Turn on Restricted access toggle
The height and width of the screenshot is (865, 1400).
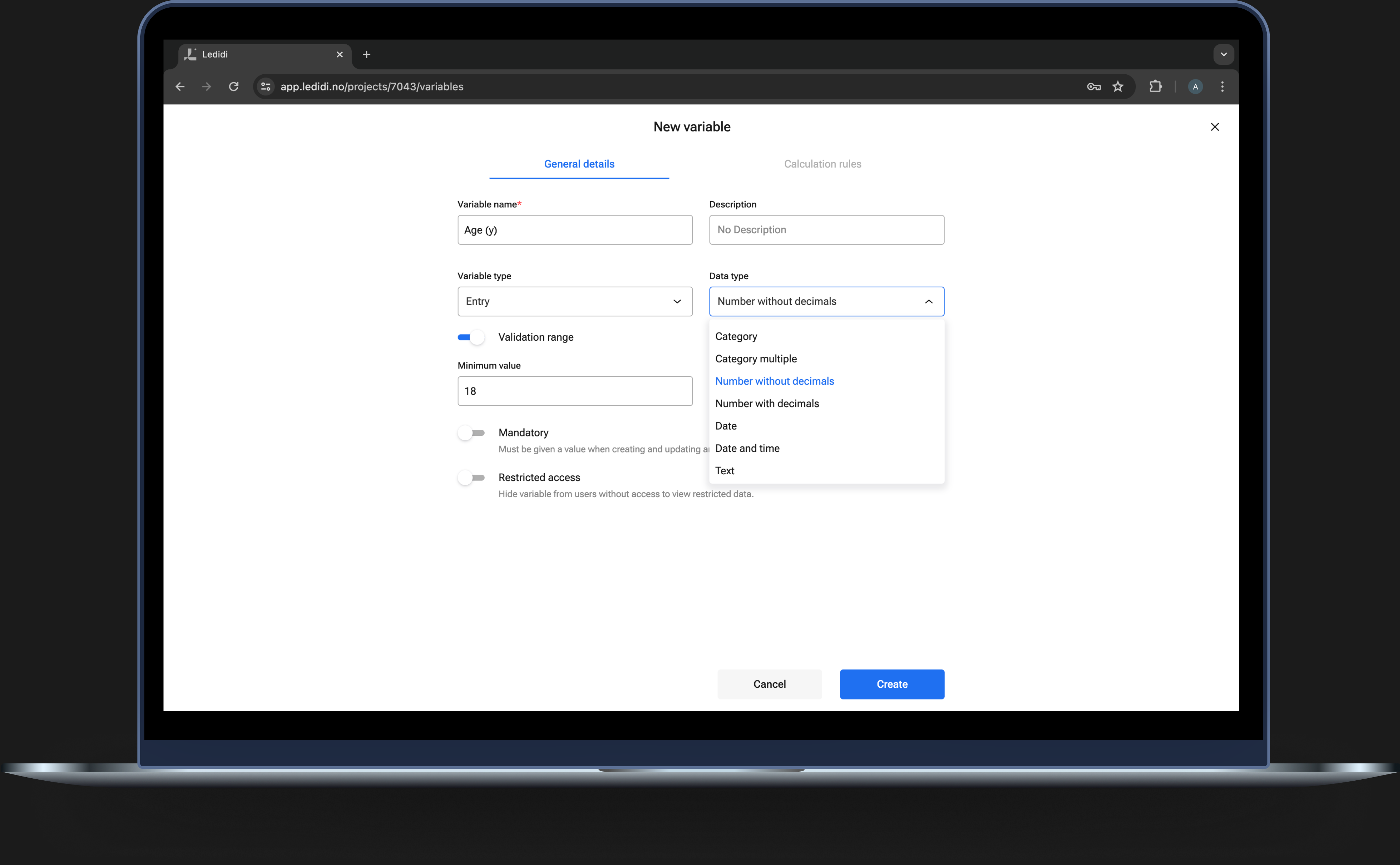coord(471,477)
